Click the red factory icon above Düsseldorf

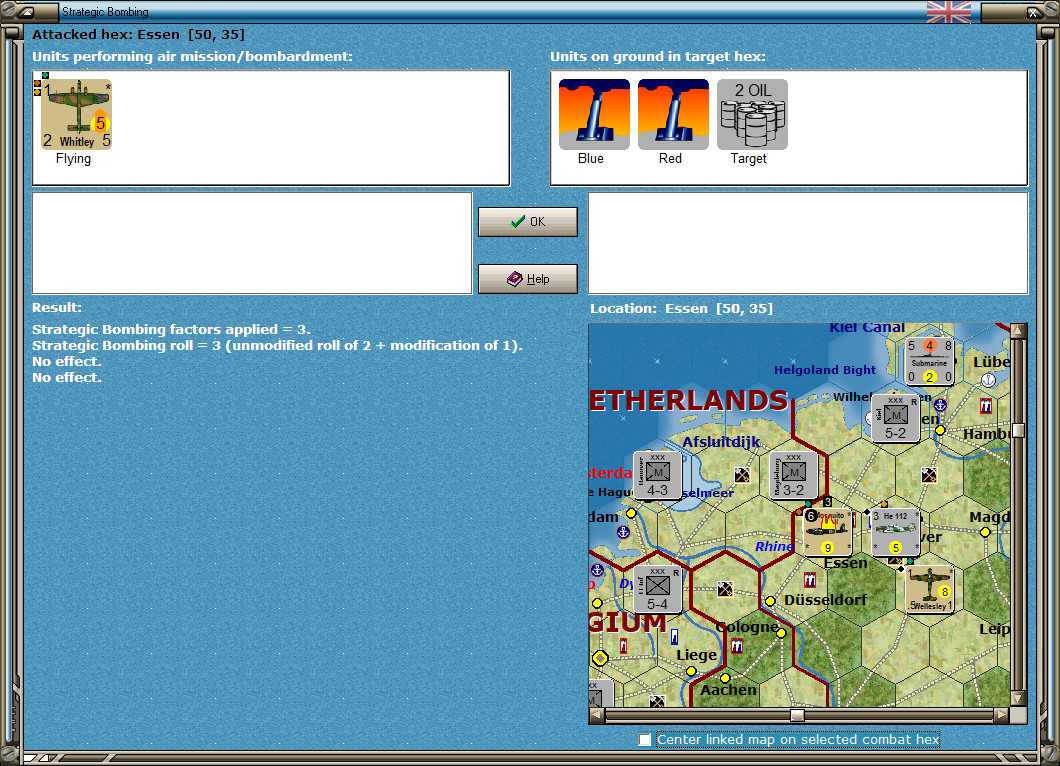pos(810,579)
